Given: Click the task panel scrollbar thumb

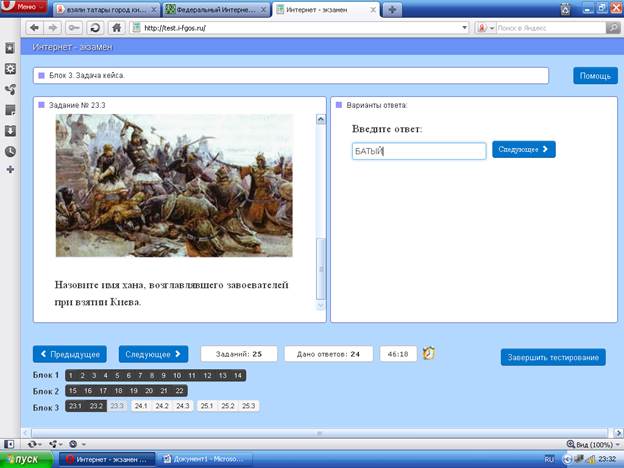Looking at the screenshot, I should coord(321,269).
